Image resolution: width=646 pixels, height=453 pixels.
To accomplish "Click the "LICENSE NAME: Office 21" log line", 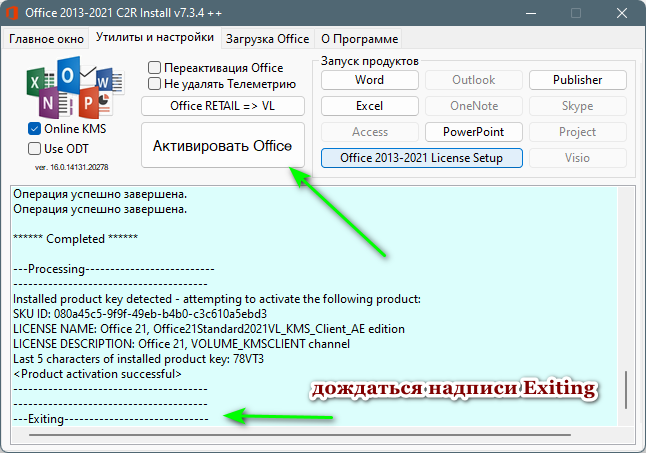I will click(209, 329).
